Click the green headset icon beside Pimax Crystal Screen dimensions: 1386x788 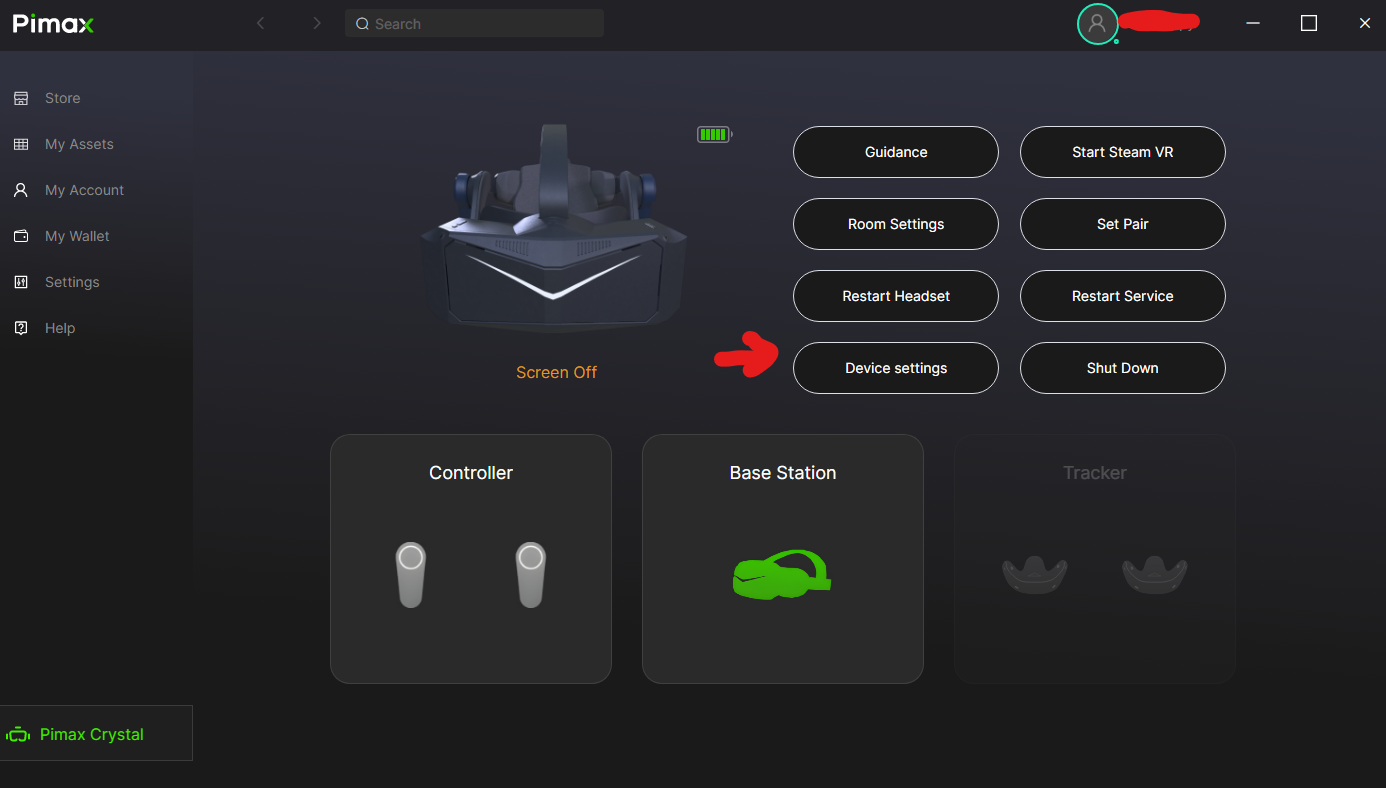(x=18, y=735)
